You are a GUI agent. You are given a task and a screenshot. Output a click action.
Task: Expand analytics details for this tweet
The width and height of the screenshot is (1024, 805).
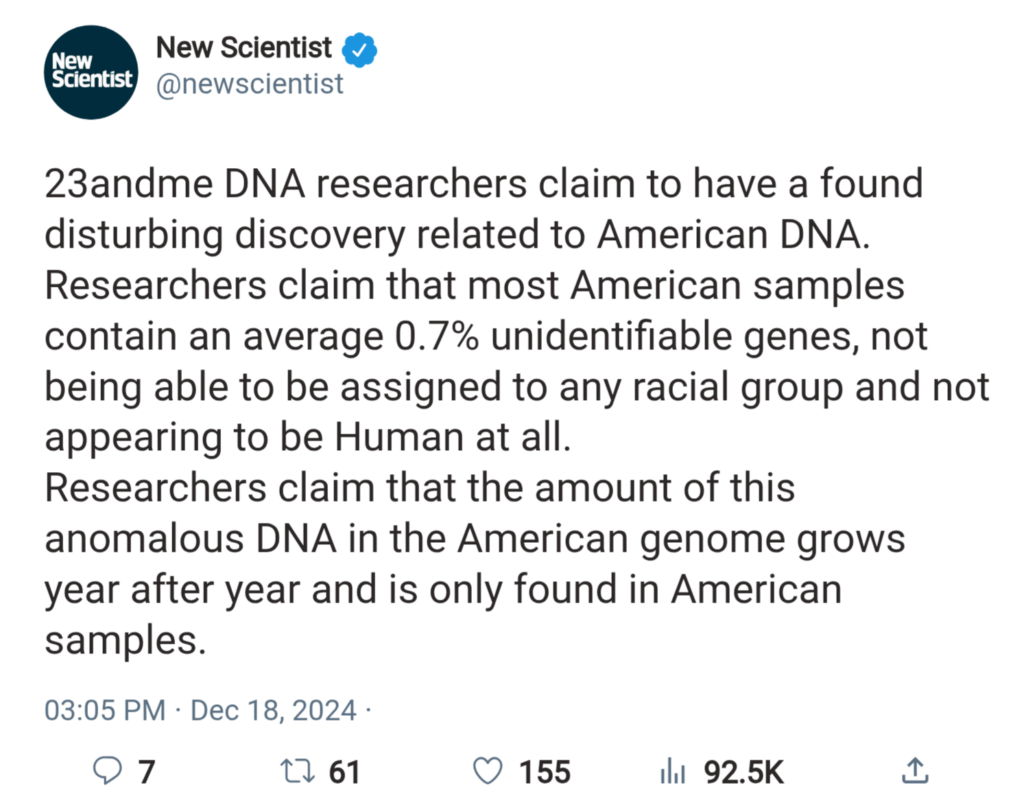coord(674,771)
